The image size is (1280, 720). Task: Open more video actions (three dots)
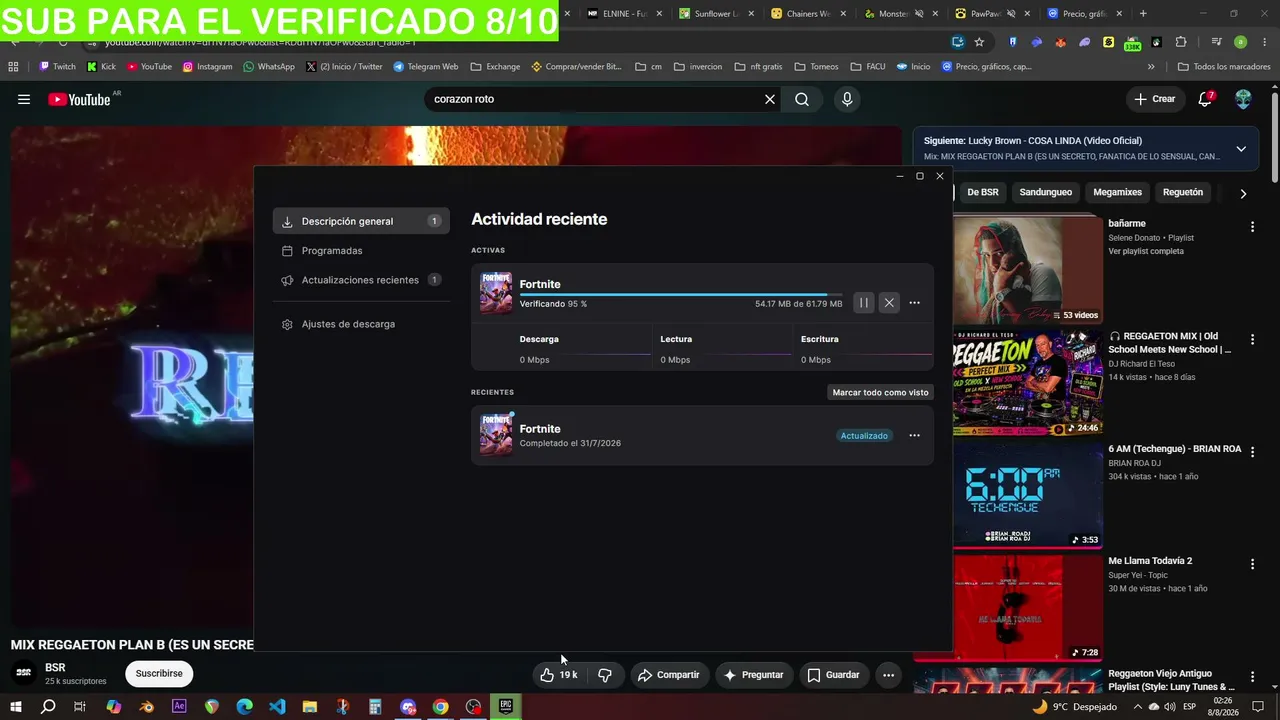coord(888,675)
